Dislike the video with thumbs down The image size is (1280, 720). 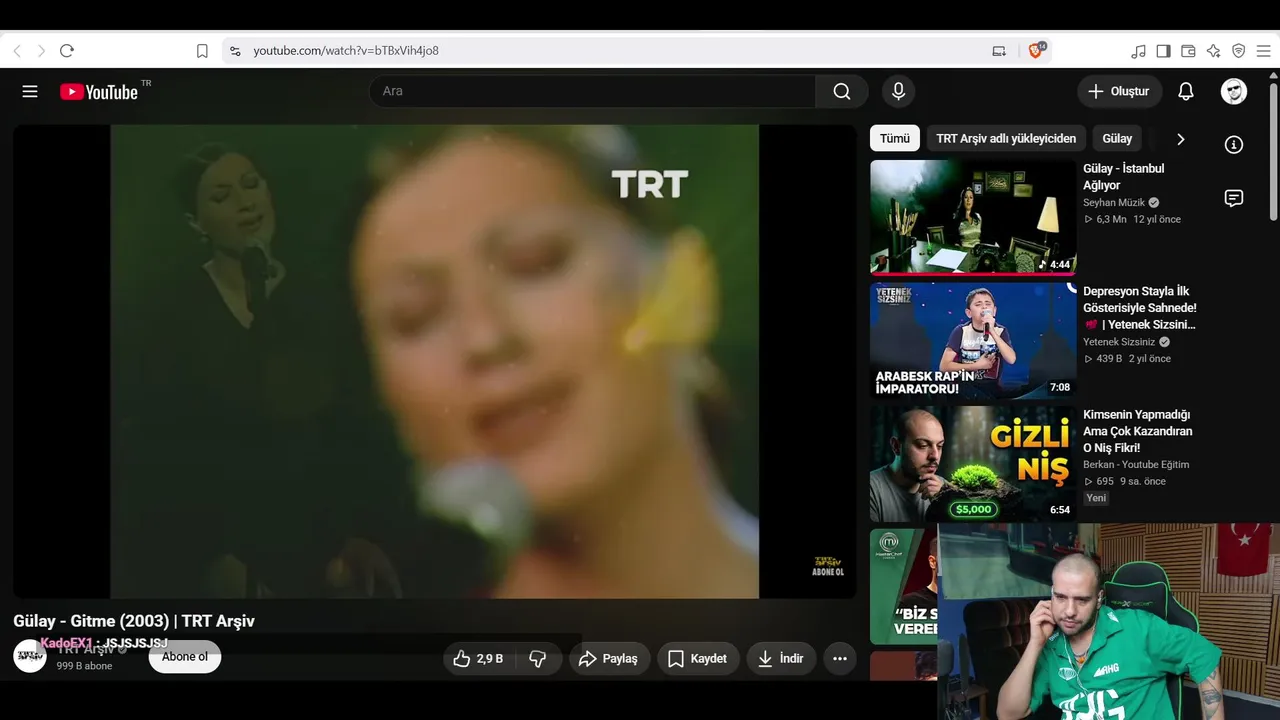(x=538, y=659)
